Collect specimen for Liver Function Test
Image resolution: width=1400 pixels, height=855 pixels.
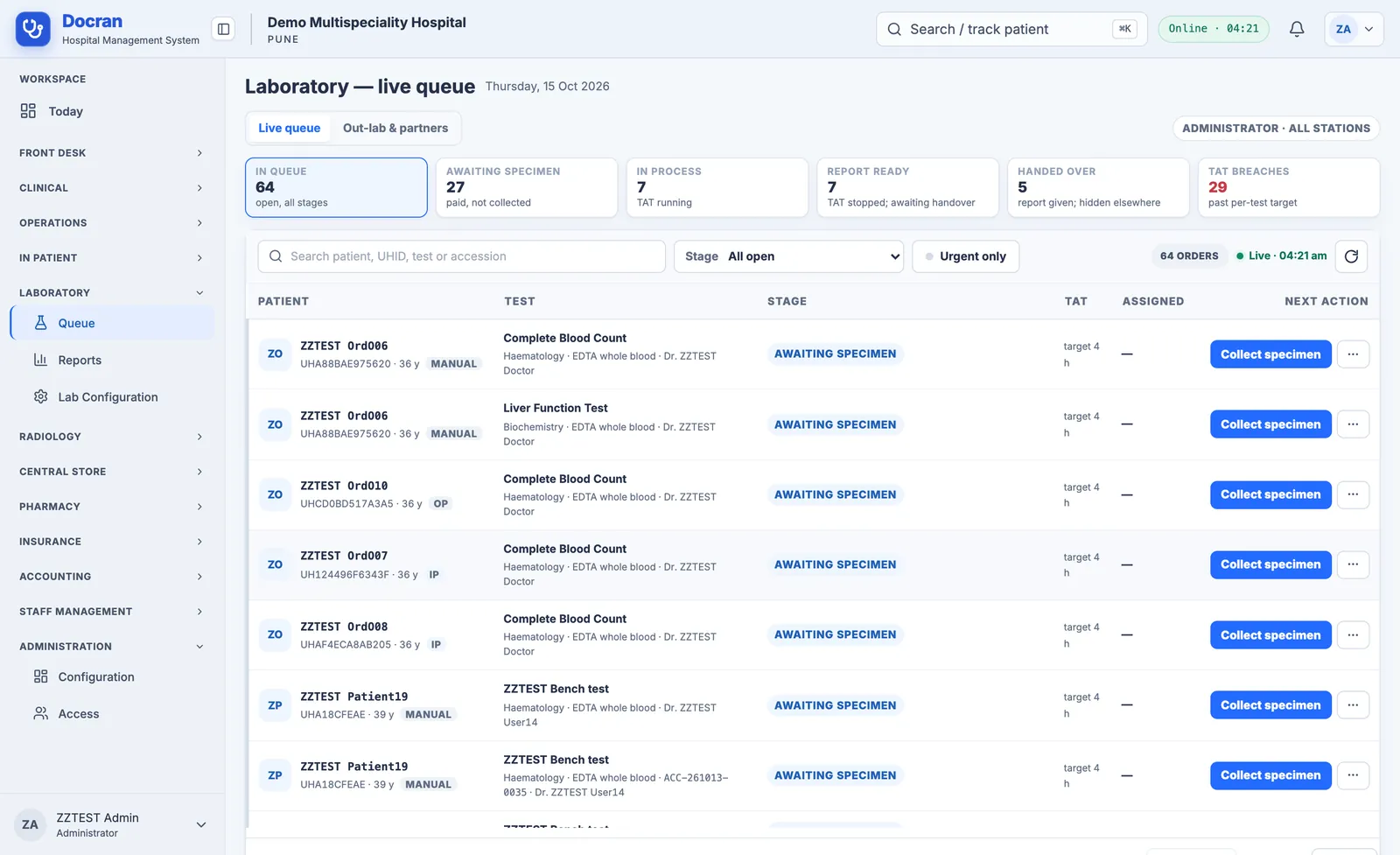point(1270,424)
